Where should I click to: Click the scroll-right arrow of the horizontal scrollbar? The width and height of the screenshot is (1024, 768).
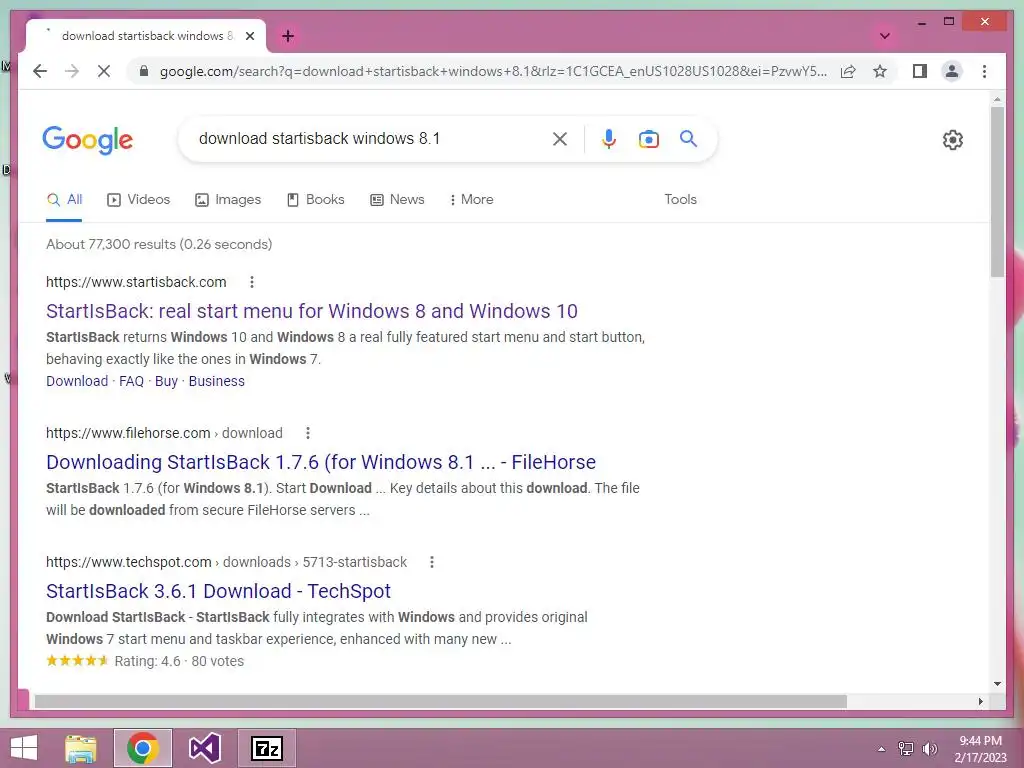point(980,701)
